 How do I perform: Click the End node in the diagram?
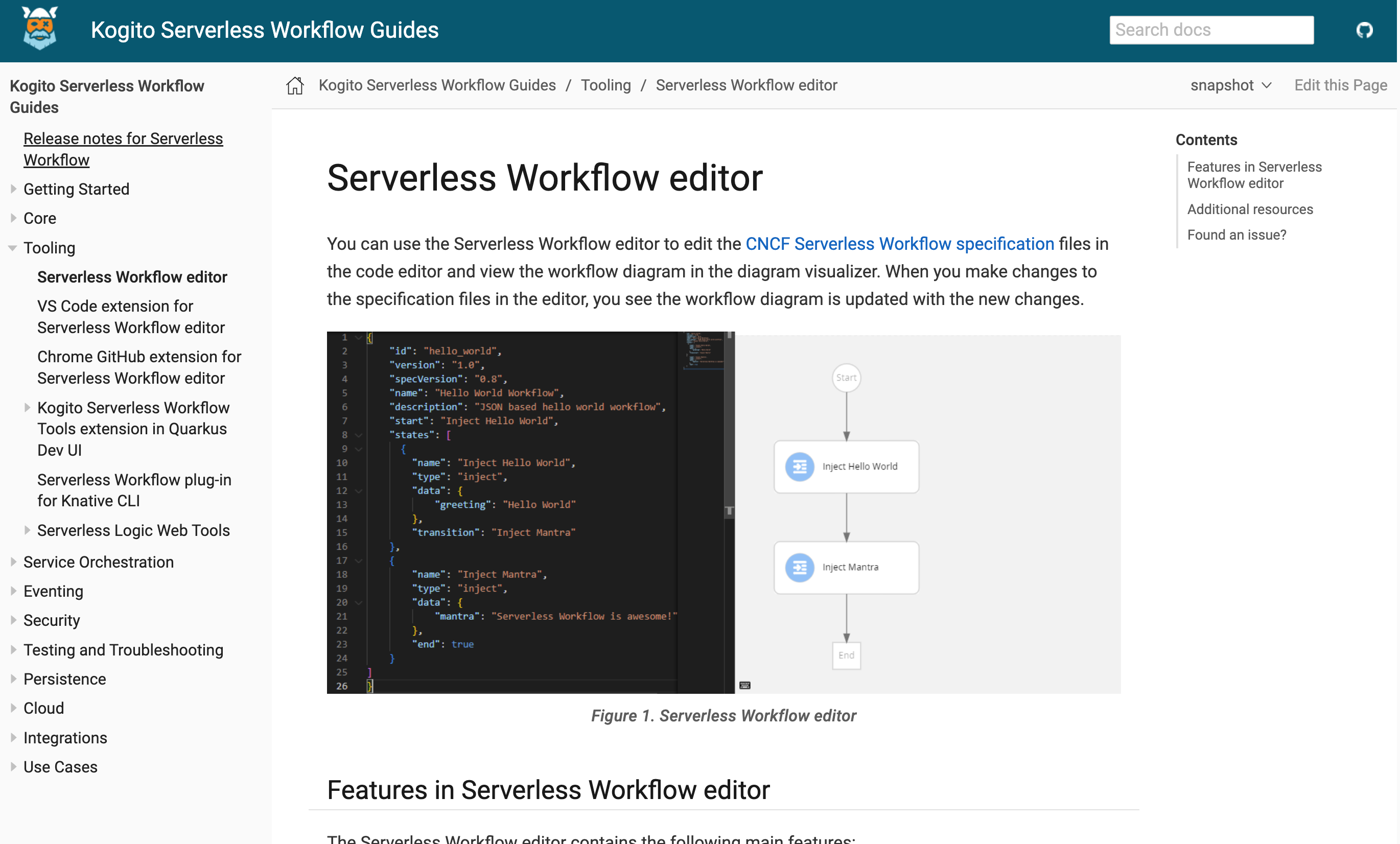[846, 655]
